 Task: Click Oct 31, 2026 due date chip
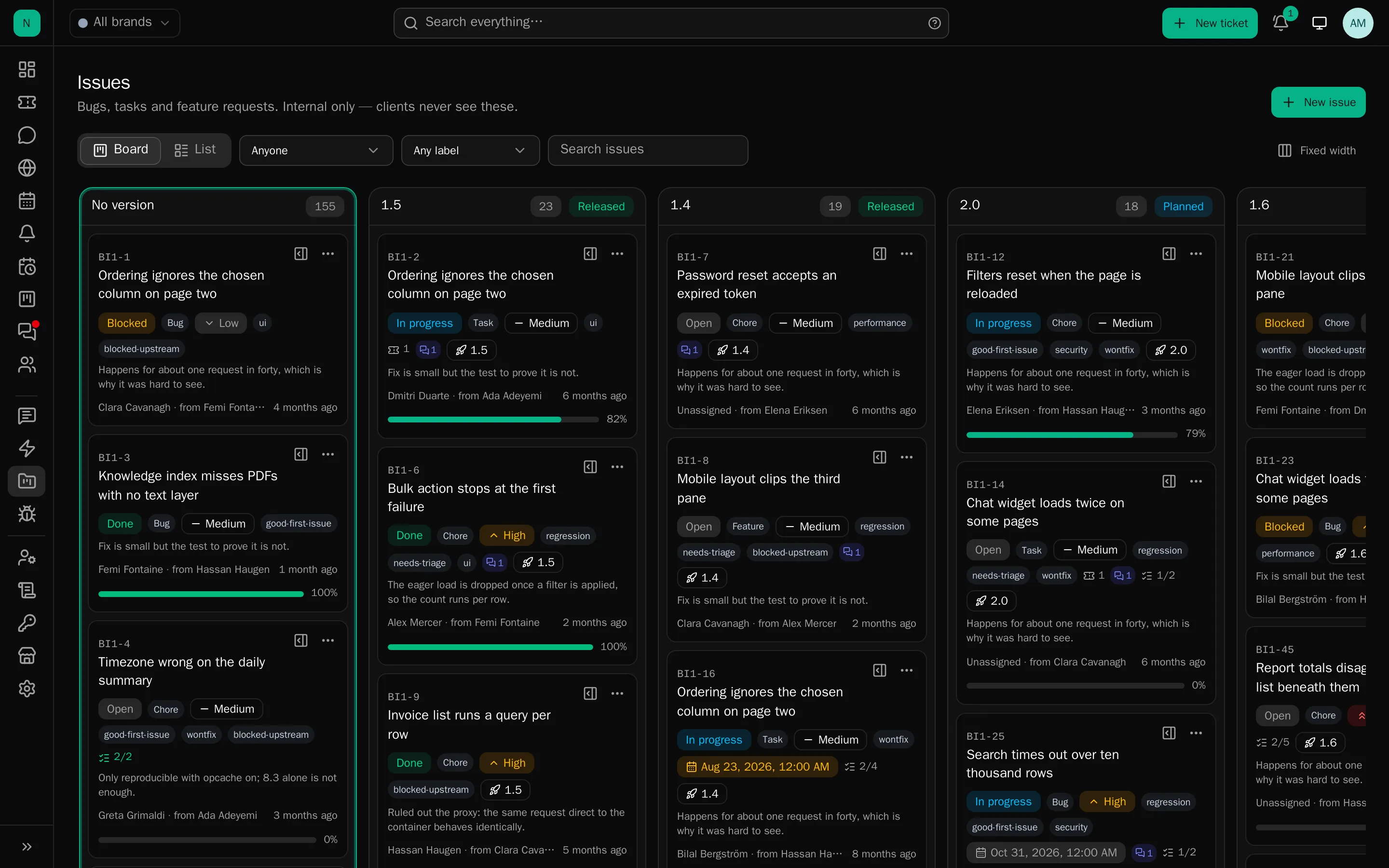point(1047,853)
